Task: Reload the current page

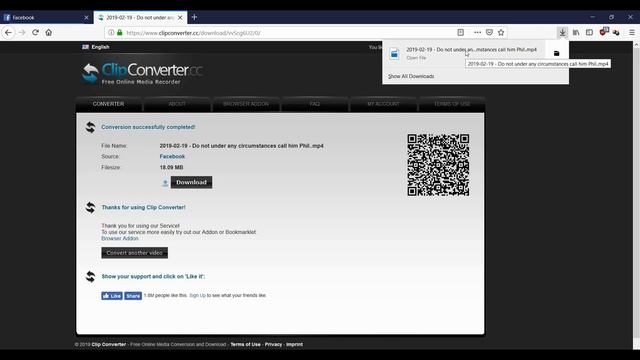Action: click(x=36, y=32)
